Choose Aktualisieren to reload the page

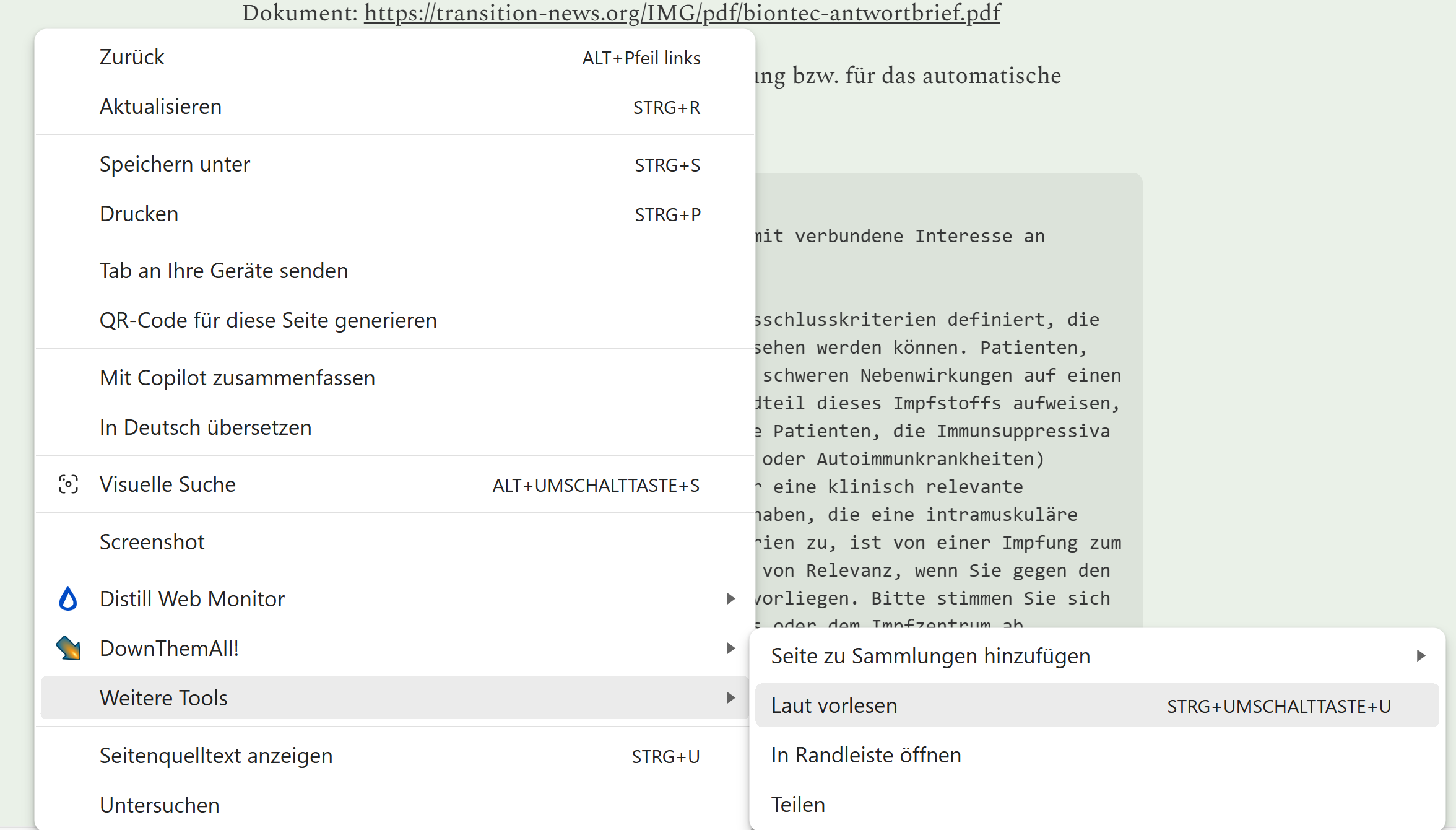click(160, 107)
